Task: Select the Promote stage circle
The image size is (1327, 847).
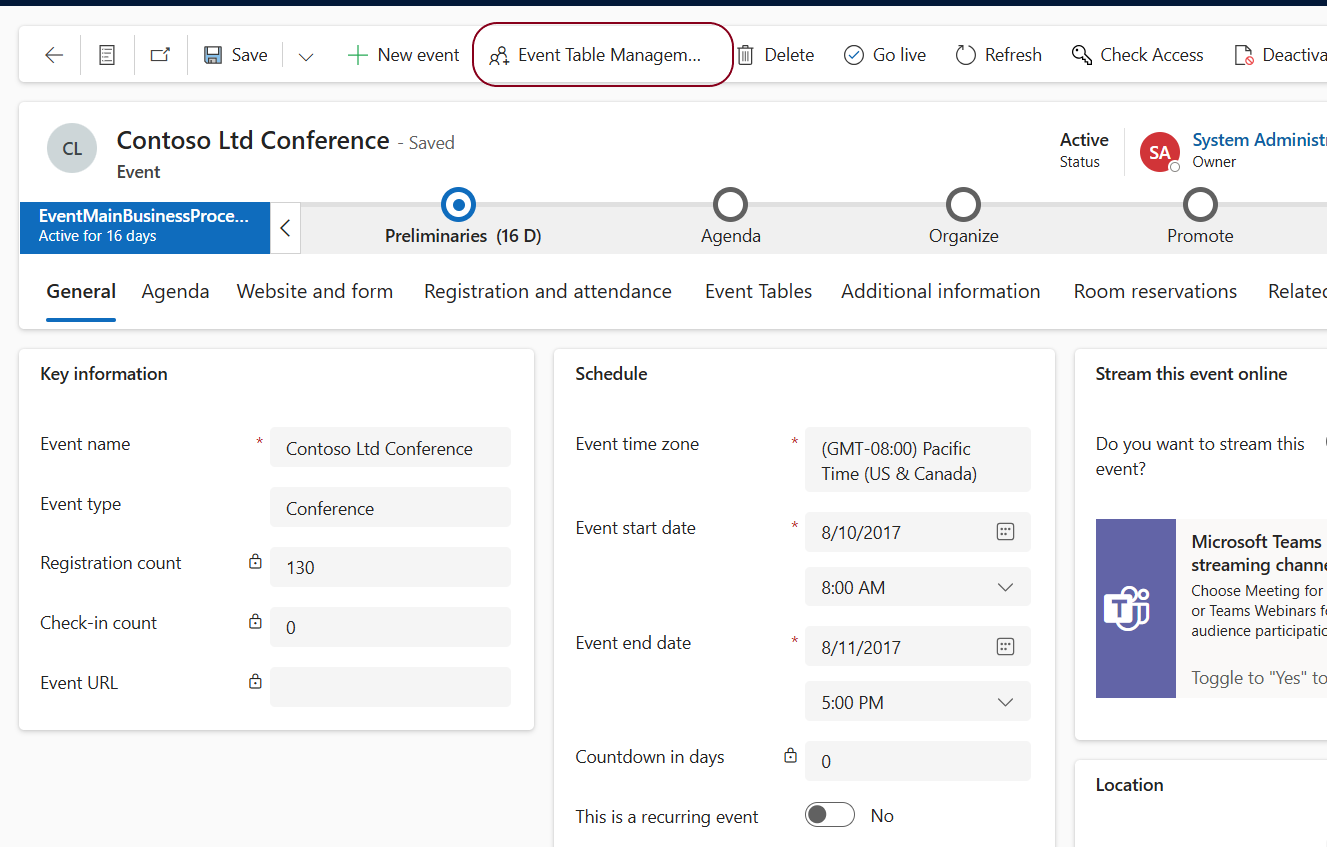Action: pyautogui.click(x=1199, y=205)
